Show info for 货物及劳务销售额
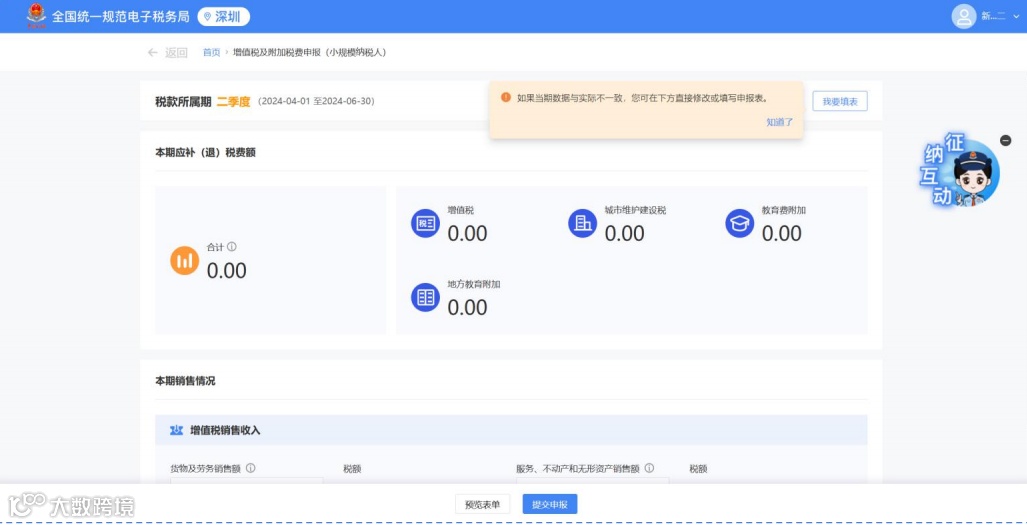 [250, 469]
